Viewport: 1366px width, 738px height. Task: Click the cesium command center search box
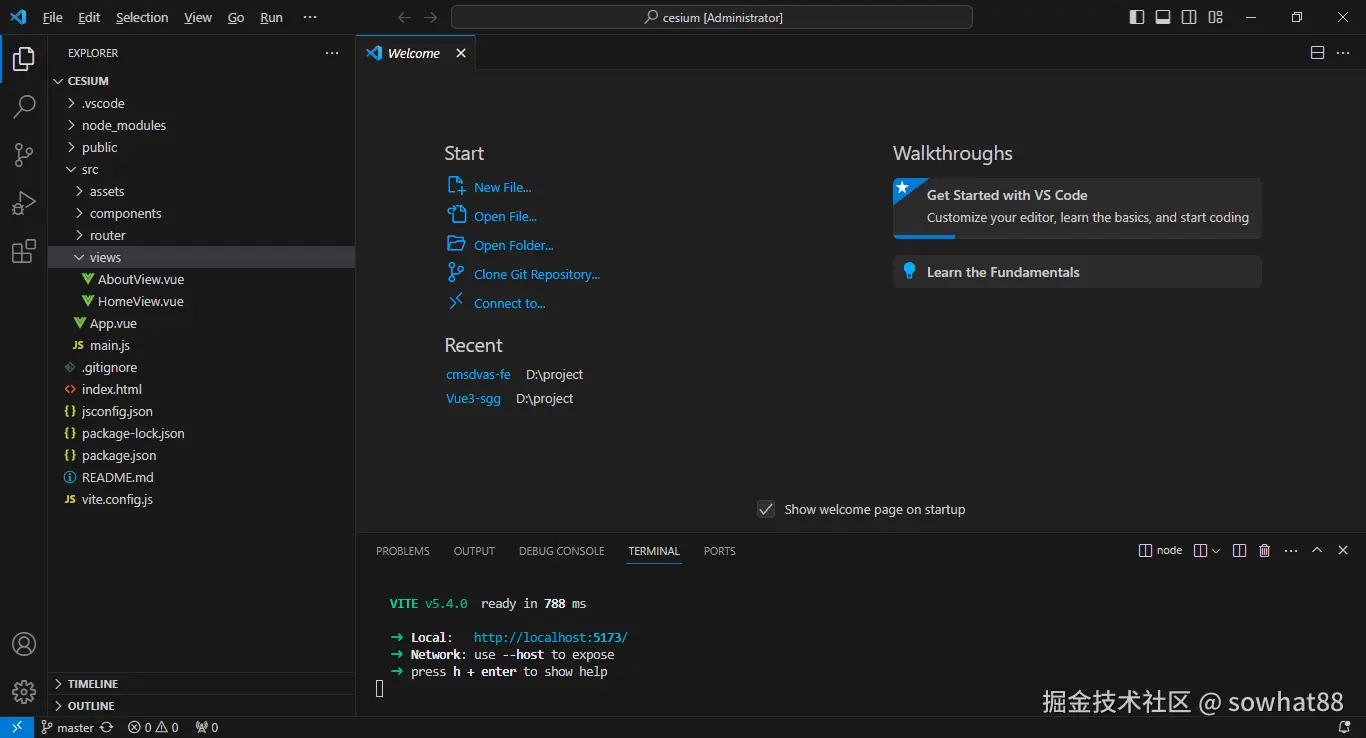pyautogui.click(x=711, y=17)
